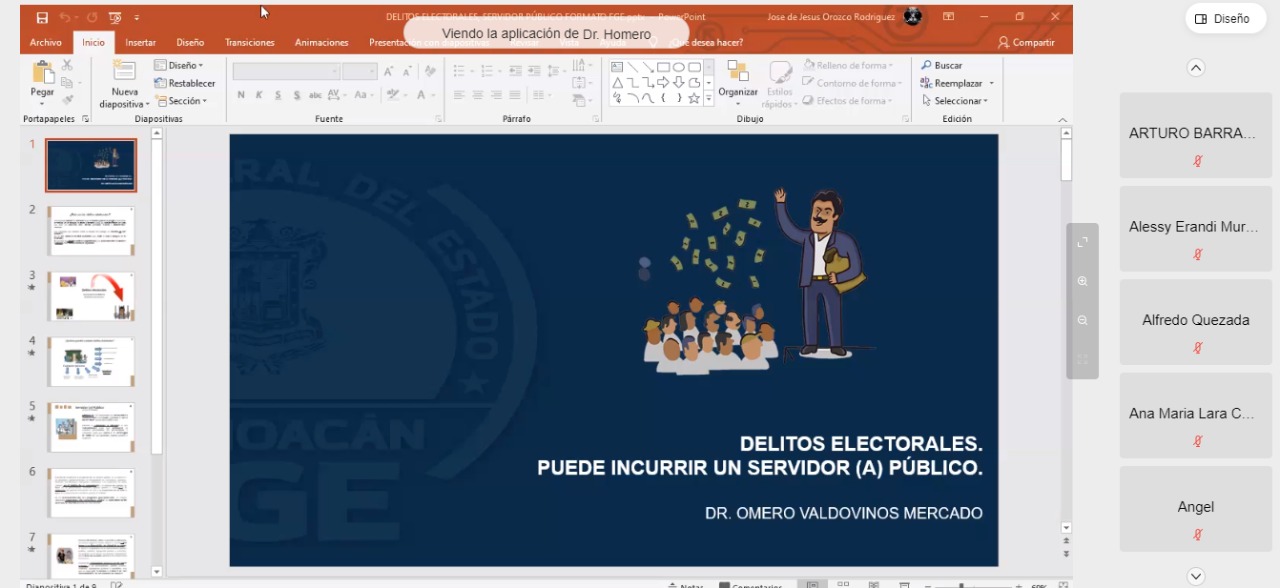Screen dimensions: 1280x588
Task: Open the Diseño layout dropdown in Diapositivas
Action: [179, 66]
